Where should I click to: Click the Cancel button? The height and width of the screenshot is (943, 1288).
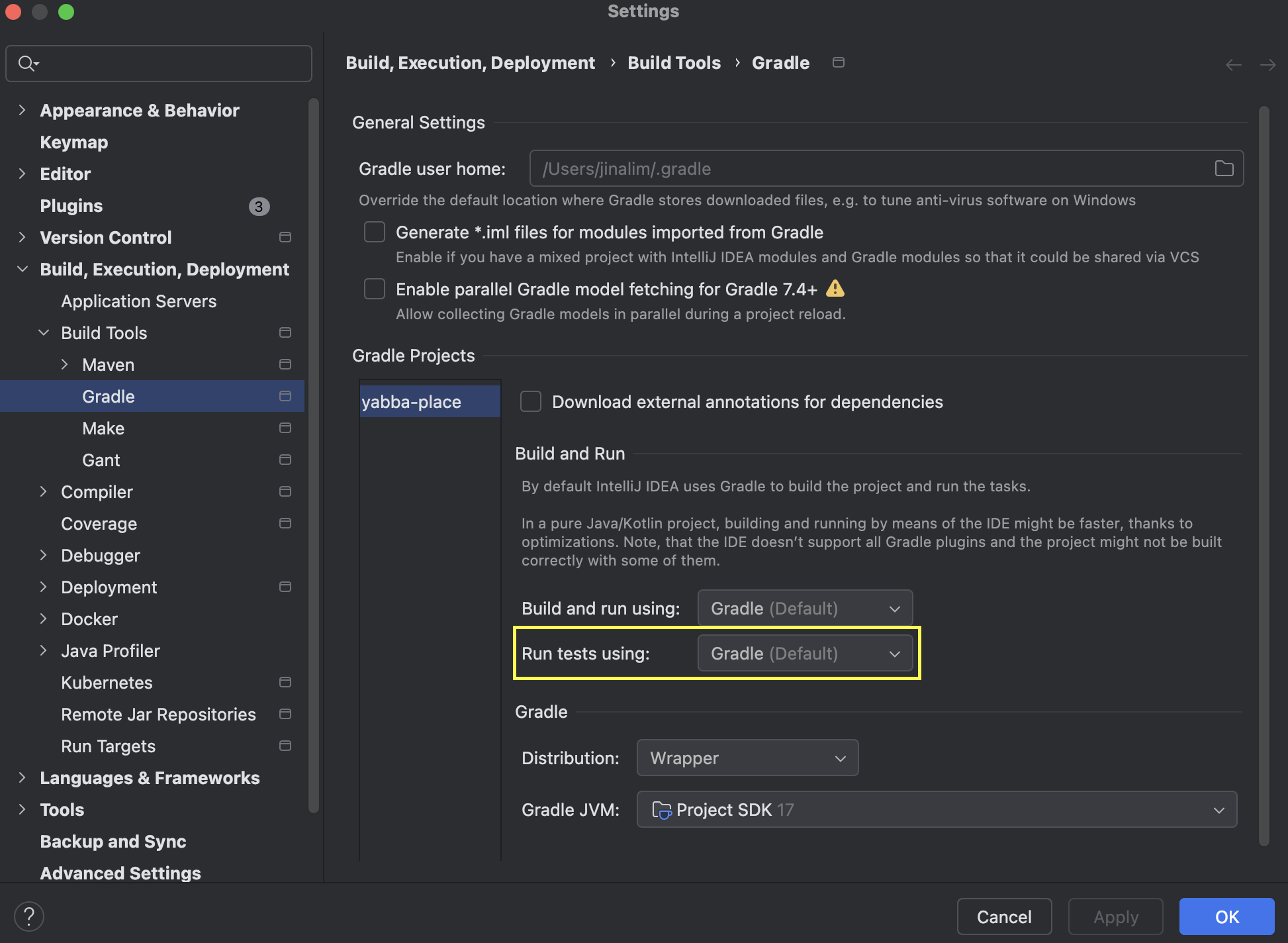1003,917
